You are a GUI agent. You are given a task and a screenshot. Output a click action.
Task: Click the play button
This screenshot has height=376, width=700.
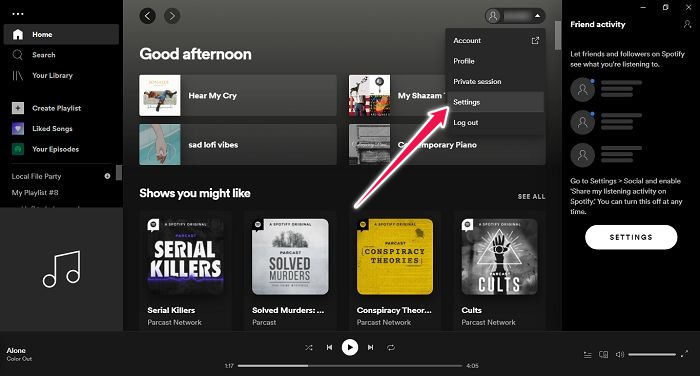click(x=350, y=347)
